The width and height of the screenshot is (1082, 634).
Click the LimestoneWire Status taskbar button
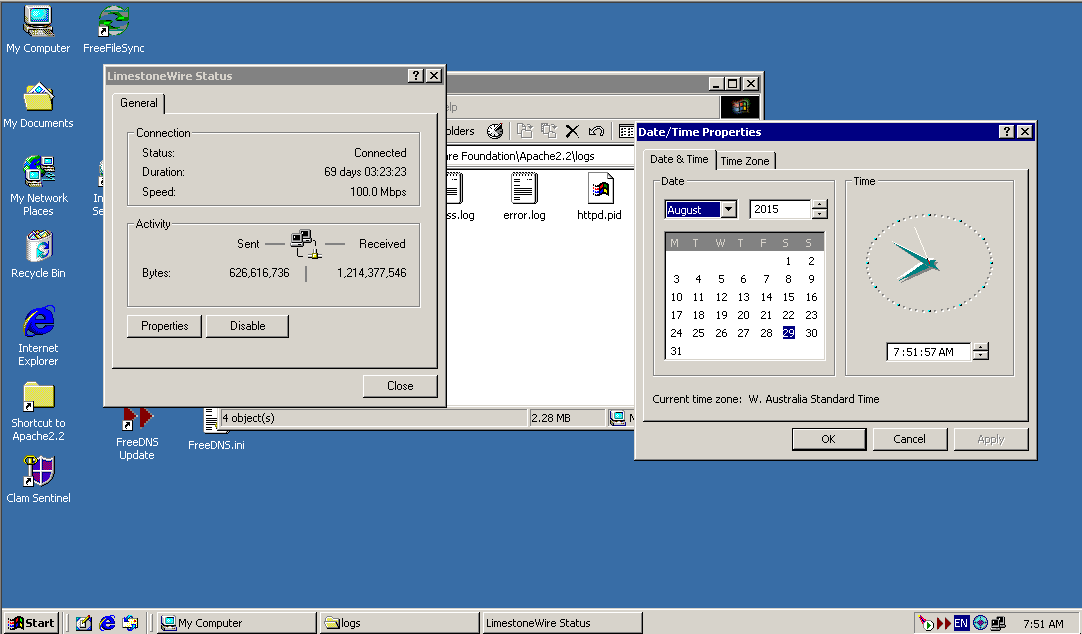coord(561,623)
